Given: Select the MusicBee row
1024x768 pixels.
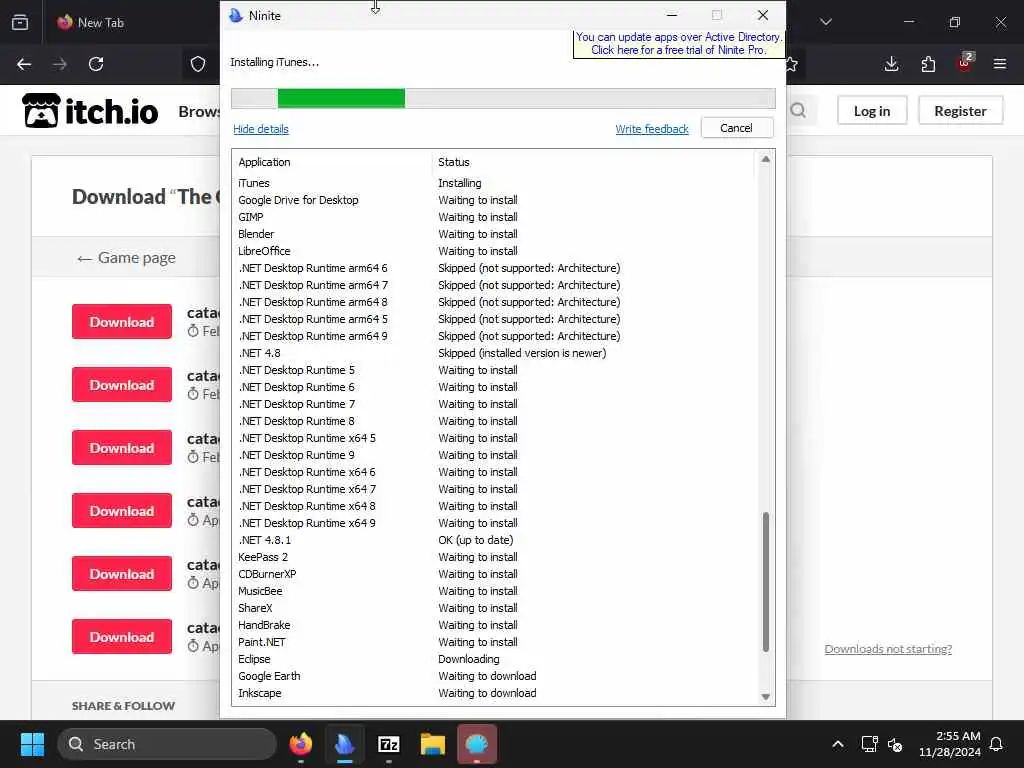Looking at the screenshot, I should point(494,591).
